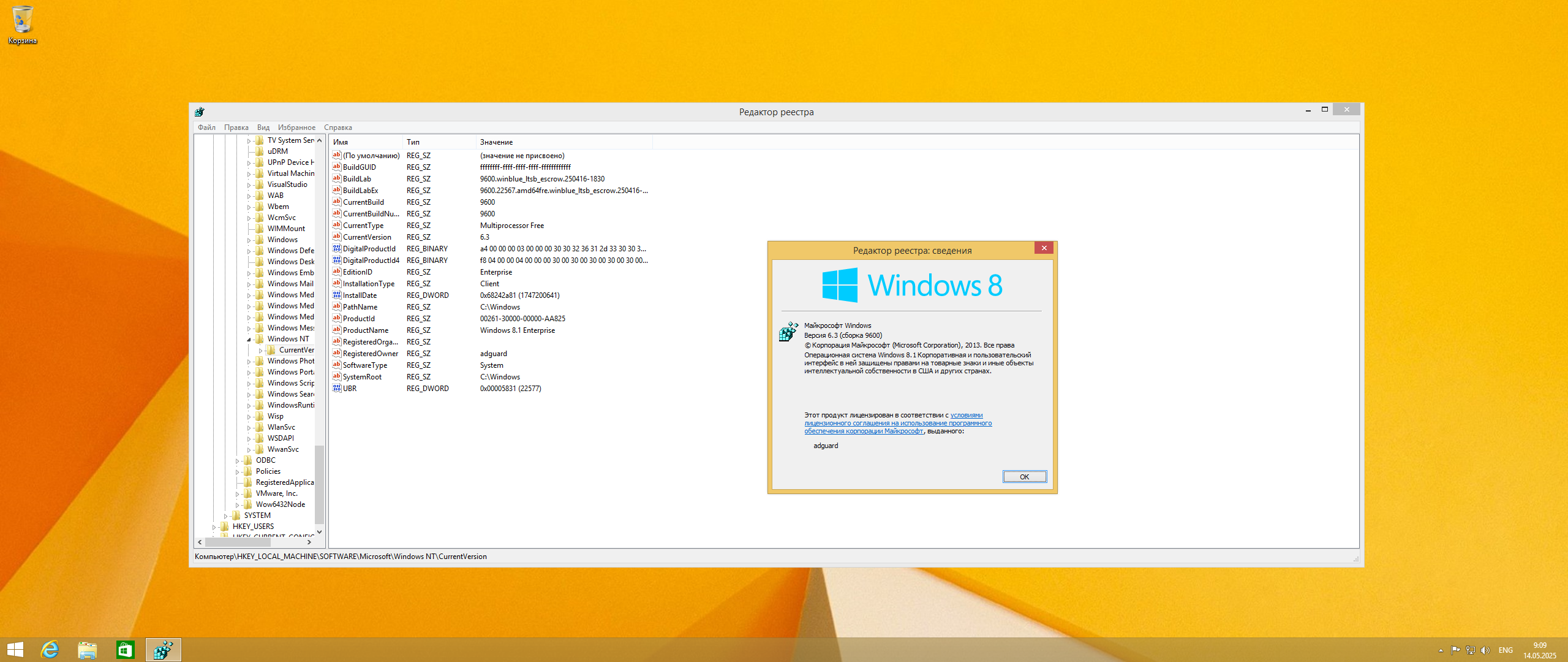Open the Справка menu

(338, 127)
